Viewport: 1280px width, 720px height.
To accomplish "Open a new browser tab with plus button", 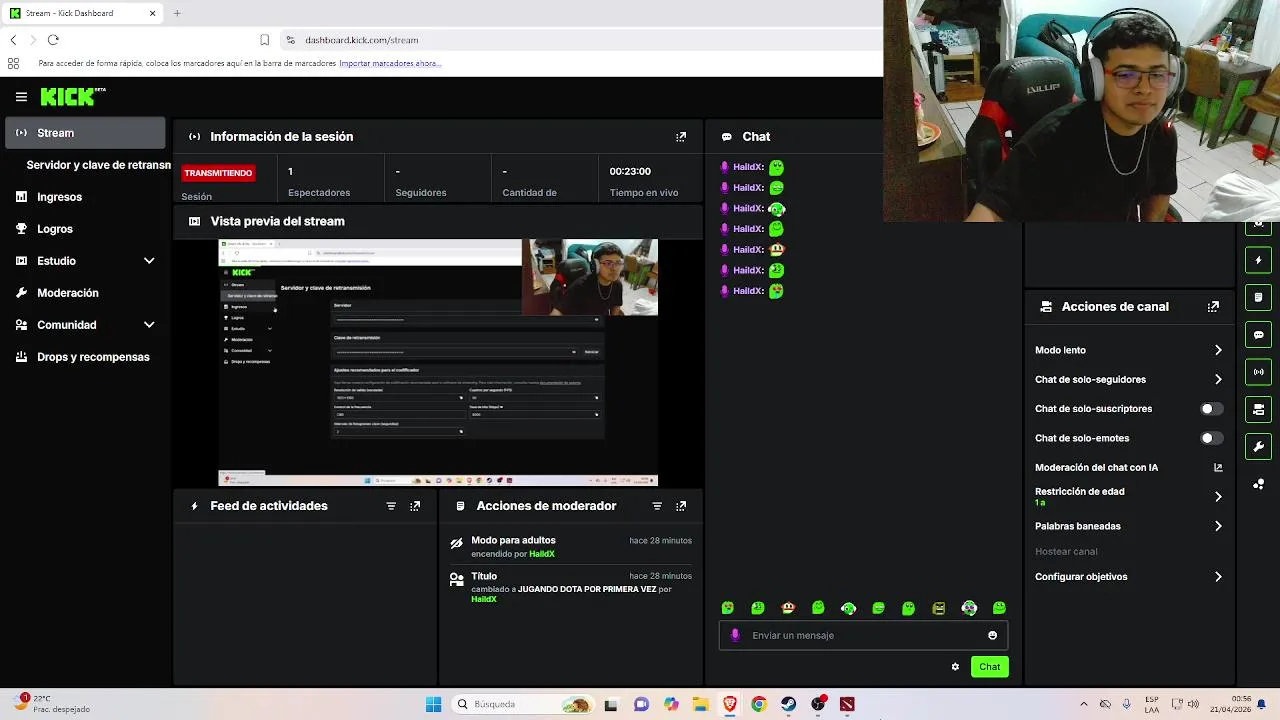I will 177,13.
